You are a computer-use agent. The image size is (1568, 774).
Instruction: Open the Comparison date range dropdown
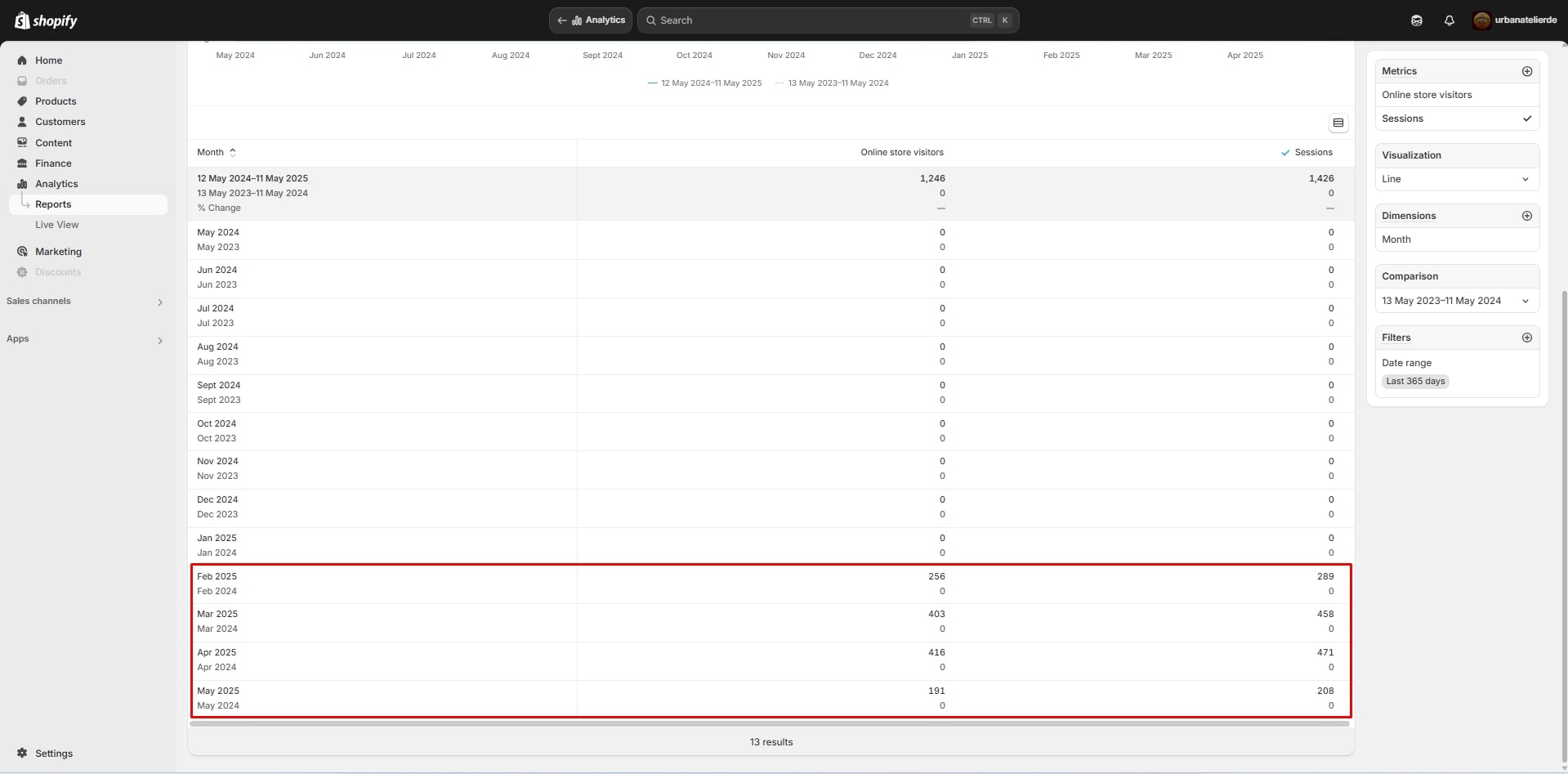pyautogui.click(x=1456, y=301)
